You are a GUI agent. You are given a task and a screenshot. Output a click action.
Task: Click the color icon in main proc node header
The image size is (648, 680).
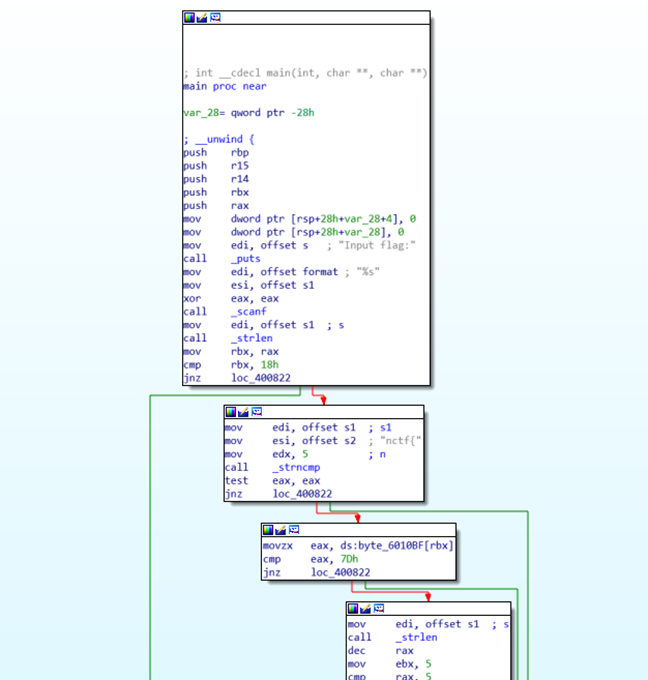tap(190, 17)
